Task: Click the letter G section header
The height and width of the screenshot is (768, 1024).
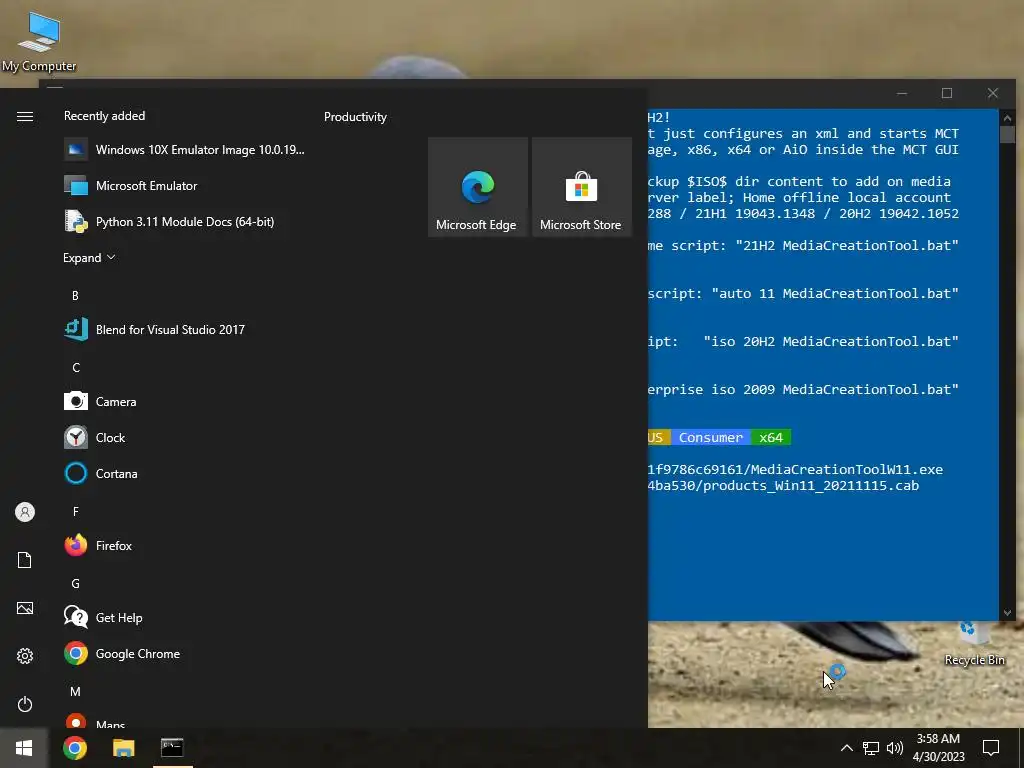Action: pyautogui.click(x=76, y=584)
